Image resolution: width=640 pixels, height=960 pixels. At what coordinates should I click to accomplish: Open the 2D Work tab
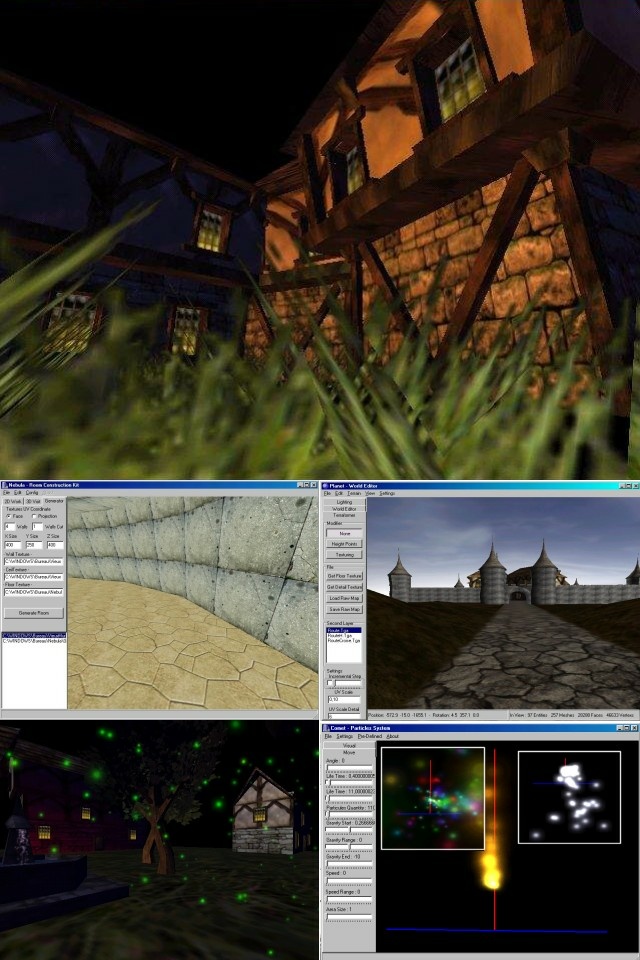[11, 500]
